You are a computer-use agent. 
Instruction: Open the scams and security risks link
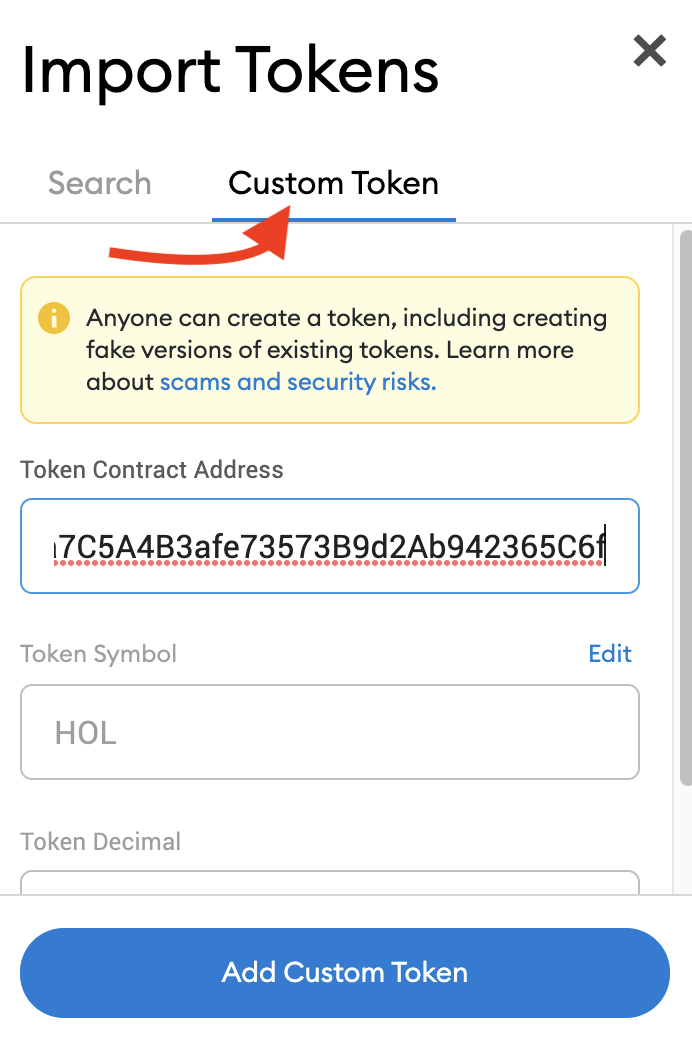pyautogui.click(x=298, y=382)
